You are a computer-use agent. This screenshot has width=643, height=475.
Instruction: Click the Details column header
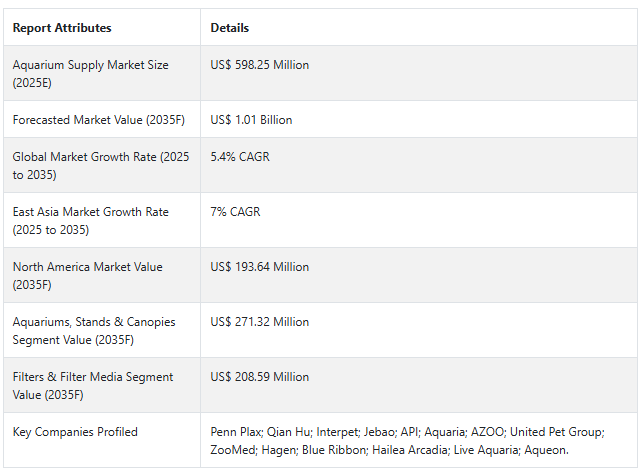click(230, 28)
